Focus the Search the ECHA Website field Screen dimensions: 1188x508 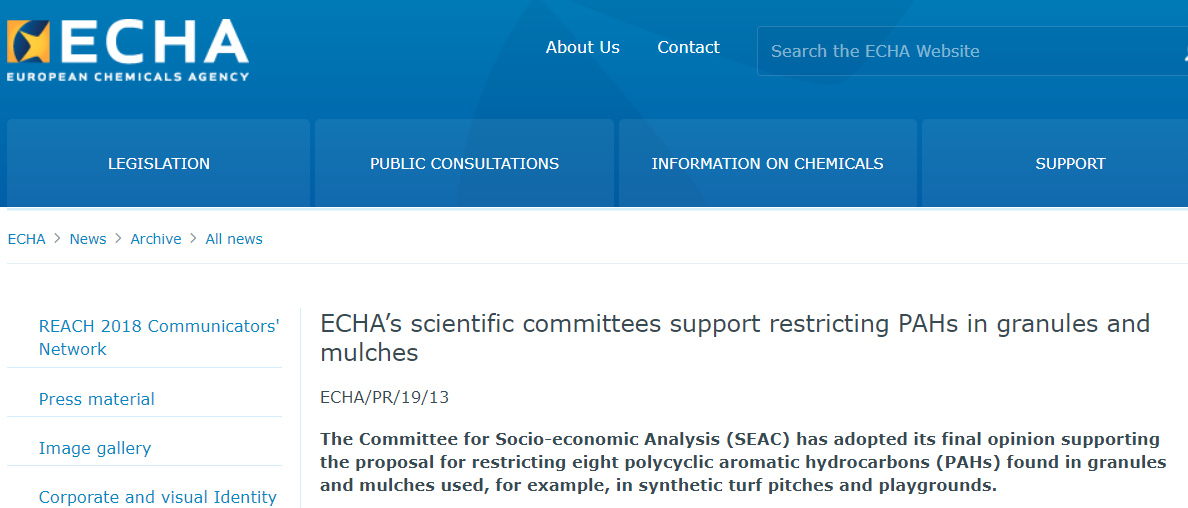click(960, 51)
